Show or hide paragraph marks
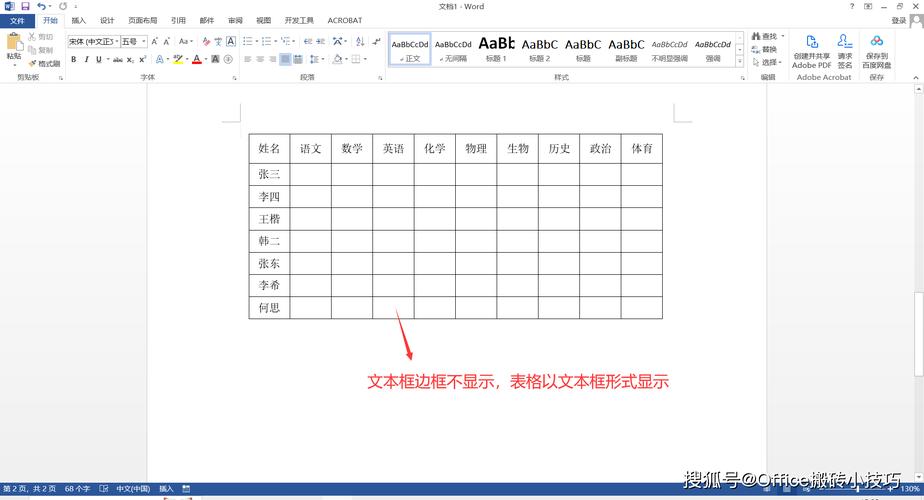The image size is (924, 500). [x=377, y=41]
